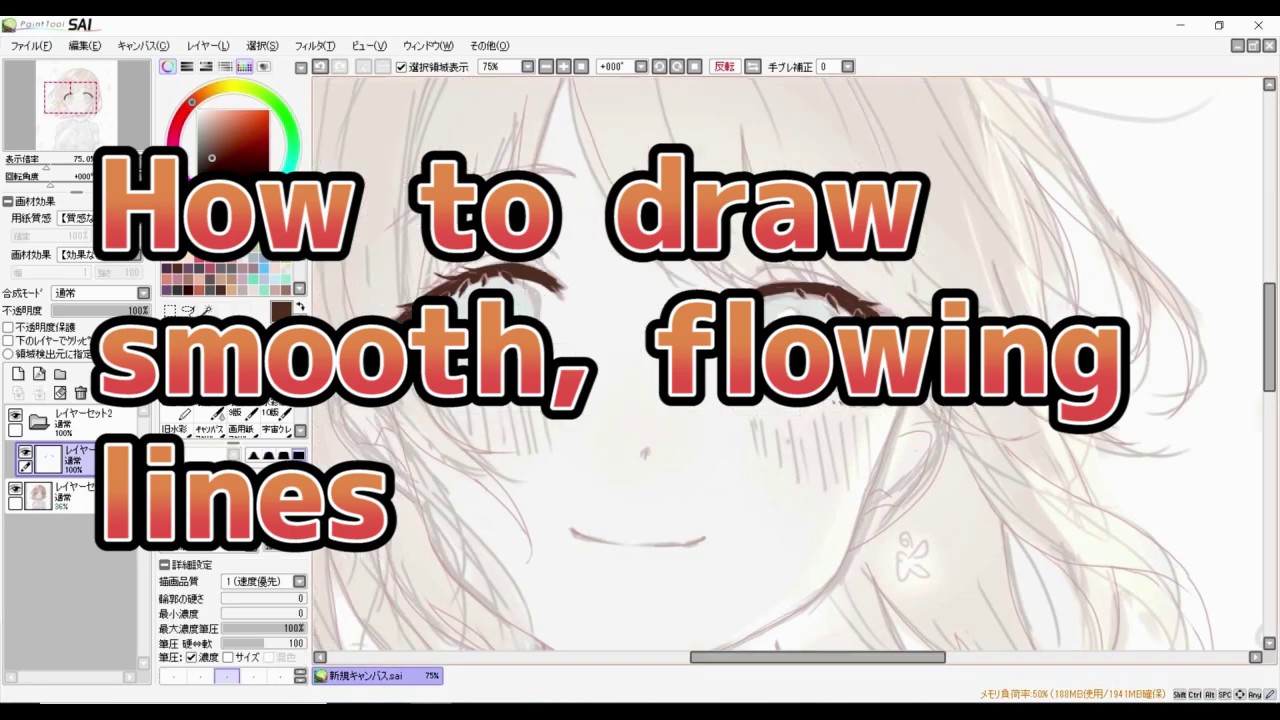Collapse the 画材効果 section
The image size is (1280, 720).
tap(8, 201)
